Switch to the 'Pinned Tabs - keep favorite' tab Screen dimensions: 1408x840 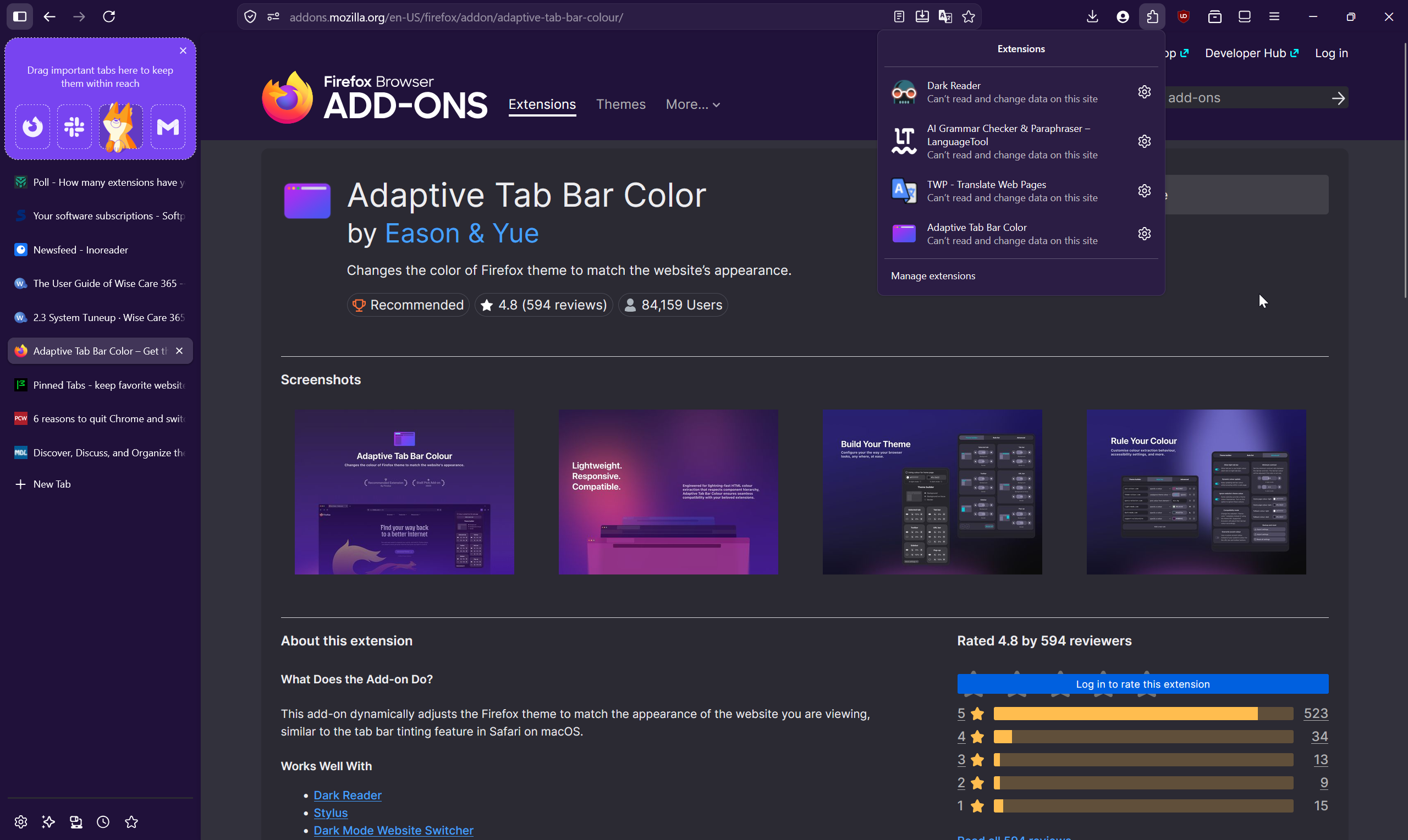click(100, 385)
